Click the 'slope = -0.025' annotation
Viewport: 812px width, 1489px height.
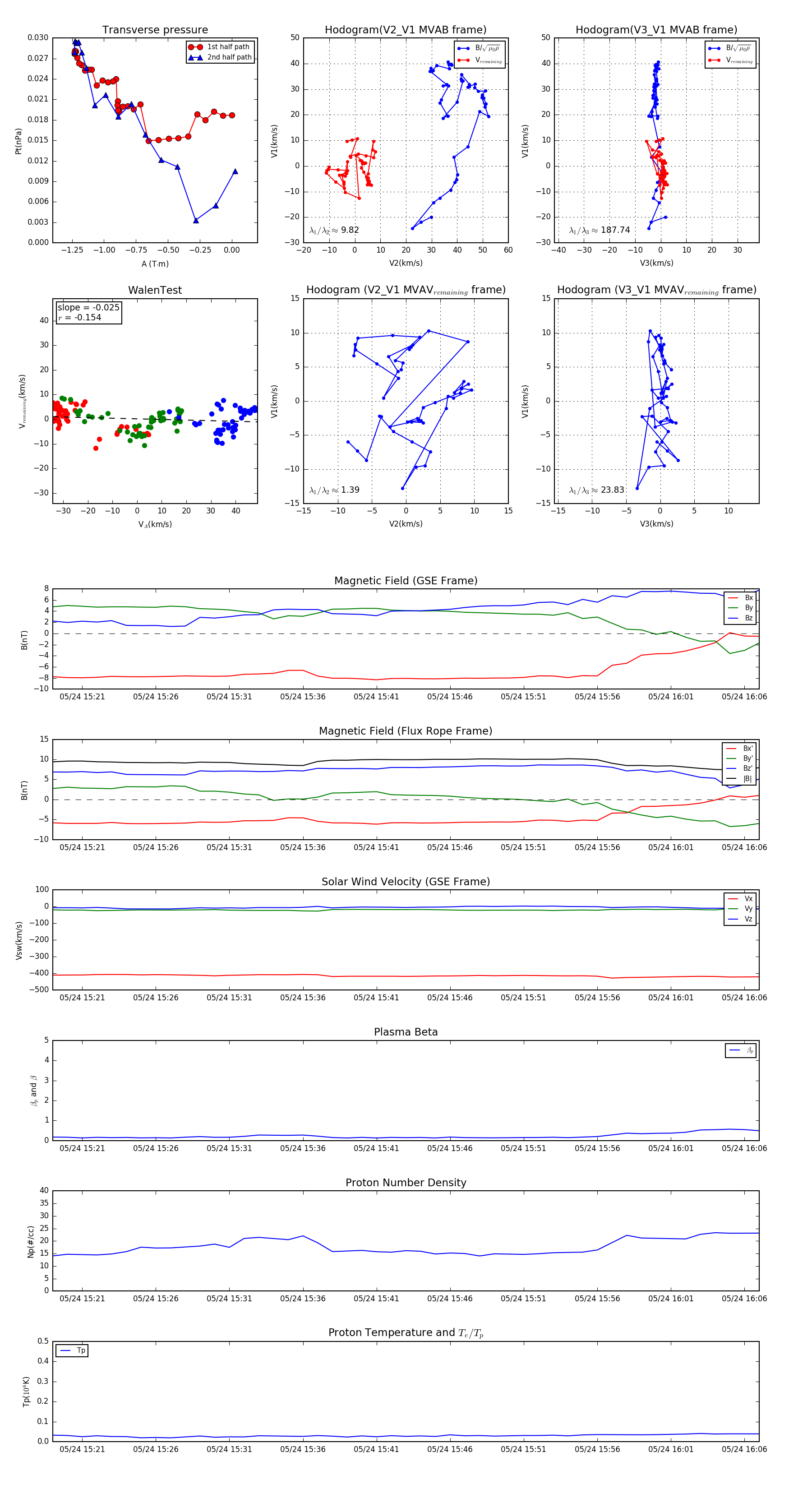click(88, 308)
